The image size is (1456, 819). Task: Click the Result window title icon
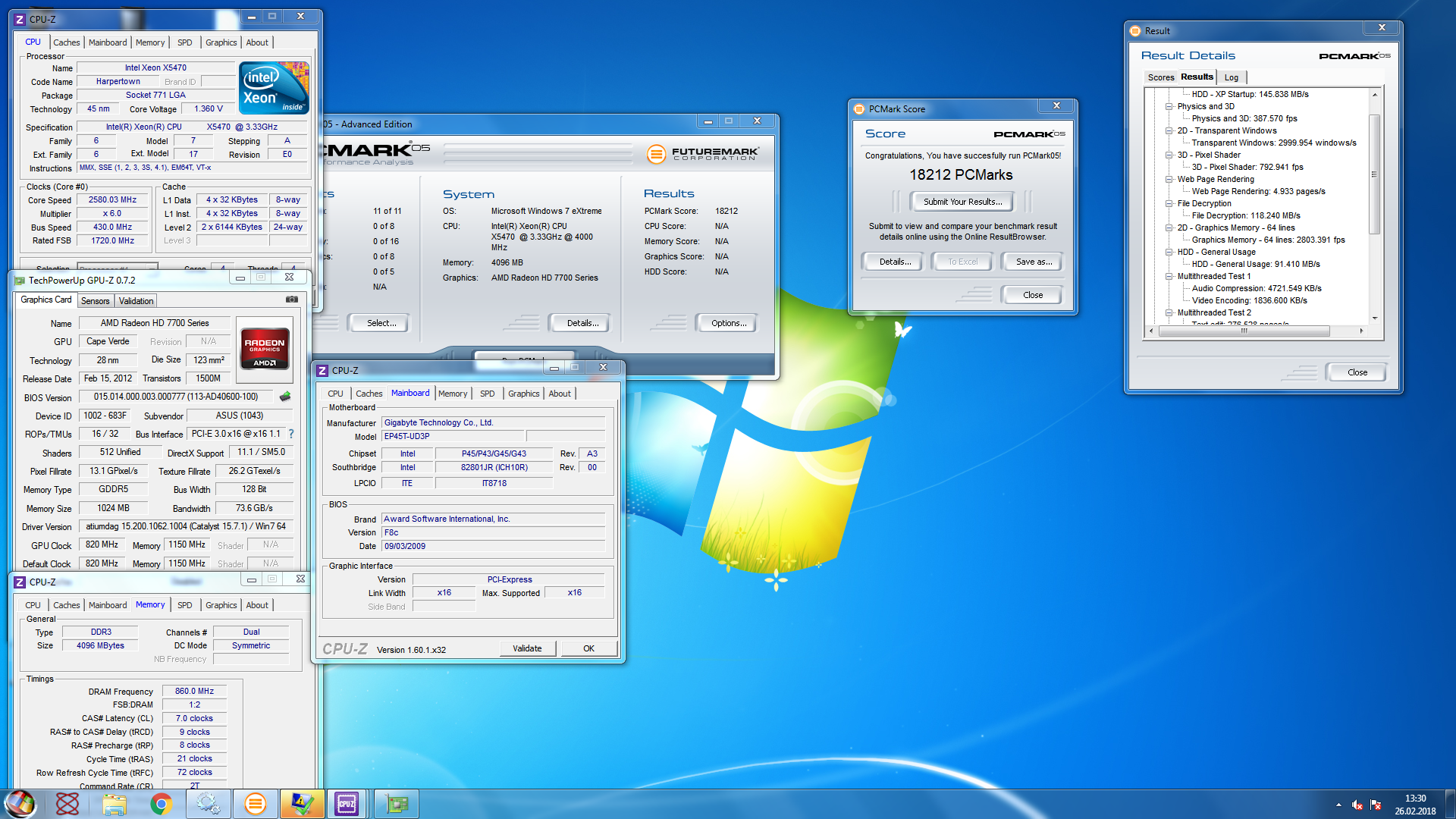pyautogui.click(x=1135, y=31)
